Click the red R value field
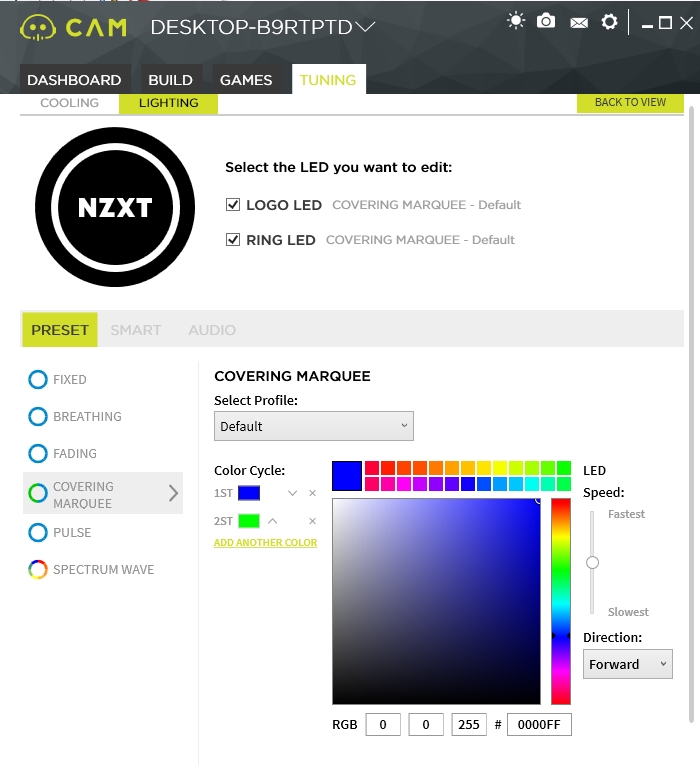700x765 pixels. (x=383, y=725)
